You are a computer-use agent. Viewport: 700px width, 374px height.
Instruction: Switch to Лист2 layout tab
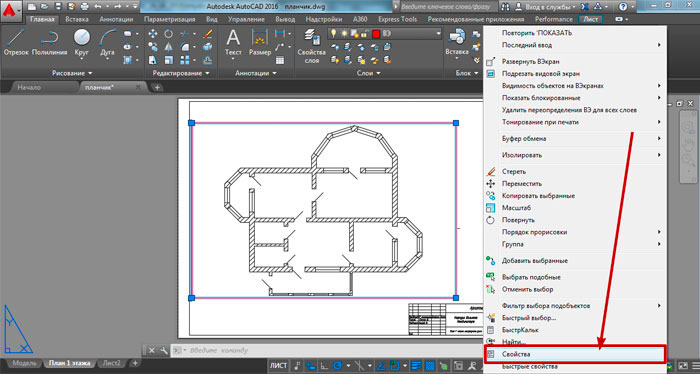[111, 363]
